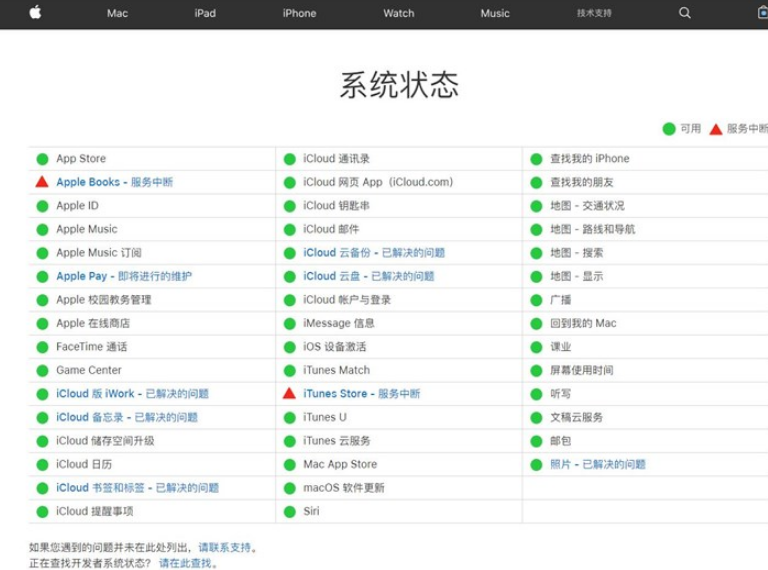Click red triangle beside Apple Books
The height and width of the screenshot is (570, 768).
[x=42, y=182]
